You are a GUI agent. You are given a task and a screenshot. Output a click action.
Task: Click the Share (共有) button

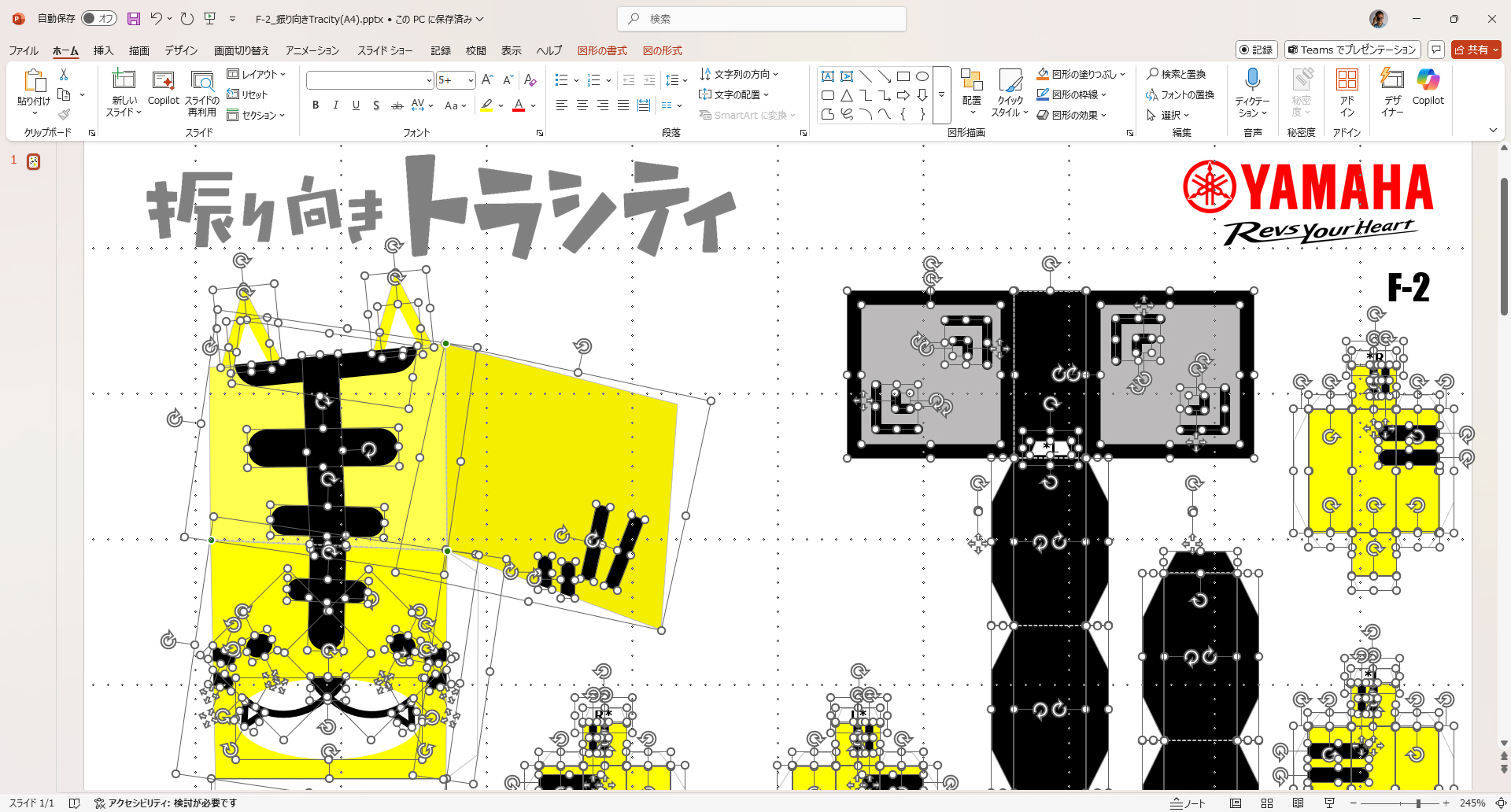point(1476,50)
